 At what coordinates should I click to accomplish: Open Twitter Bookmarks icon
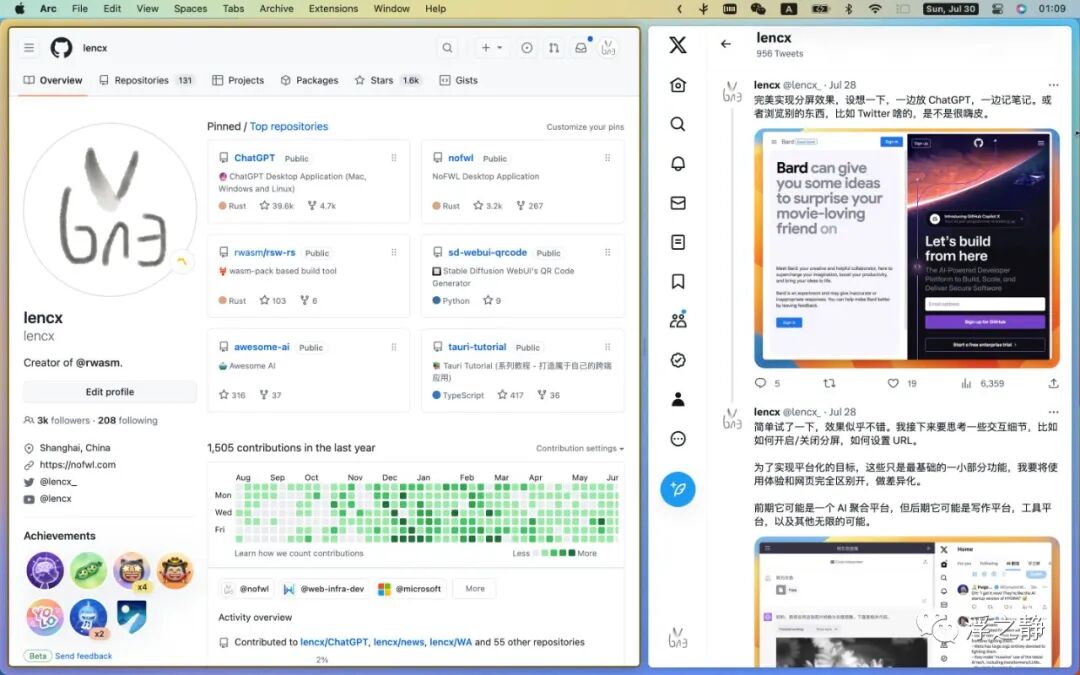pos(678,282)
